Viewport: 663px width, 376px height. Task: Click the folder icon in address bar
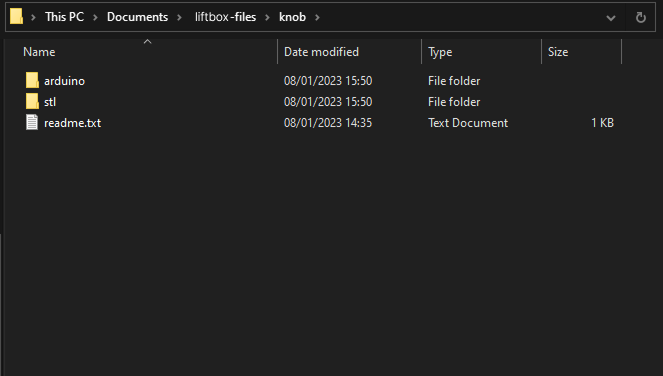(16, 17)
